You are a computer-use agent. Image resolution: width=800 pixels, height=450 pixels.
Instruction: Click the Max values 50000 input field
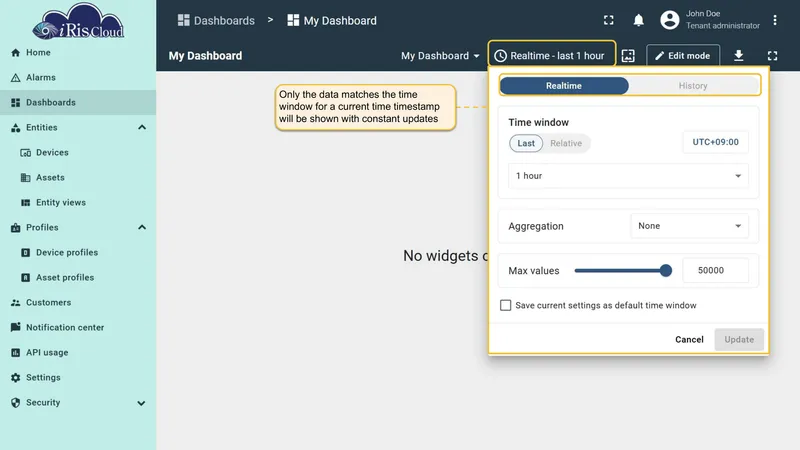click(x=715, y=270)
